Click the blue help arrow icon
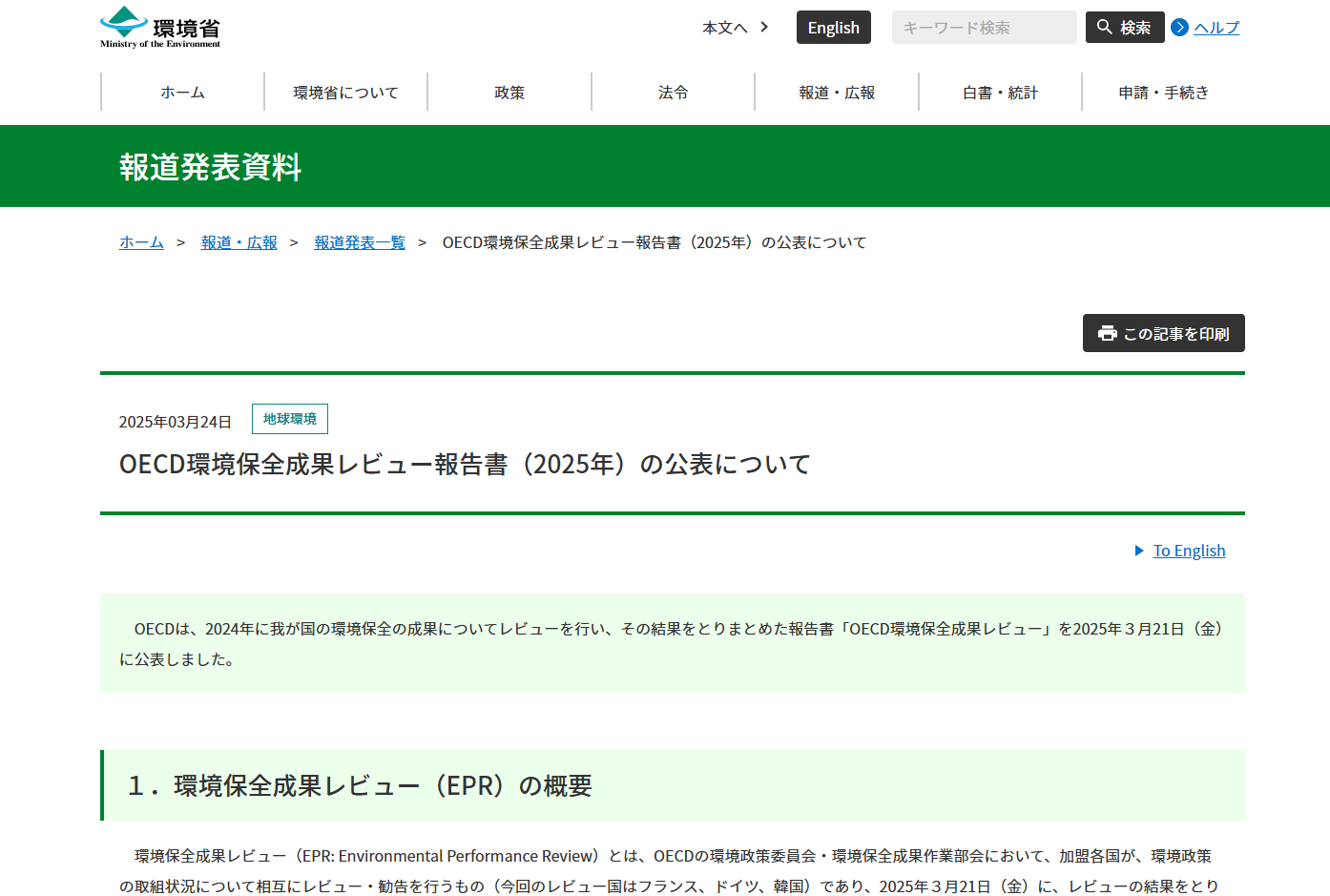This screenshot has height=896, width=1330. coord(1180,28)
